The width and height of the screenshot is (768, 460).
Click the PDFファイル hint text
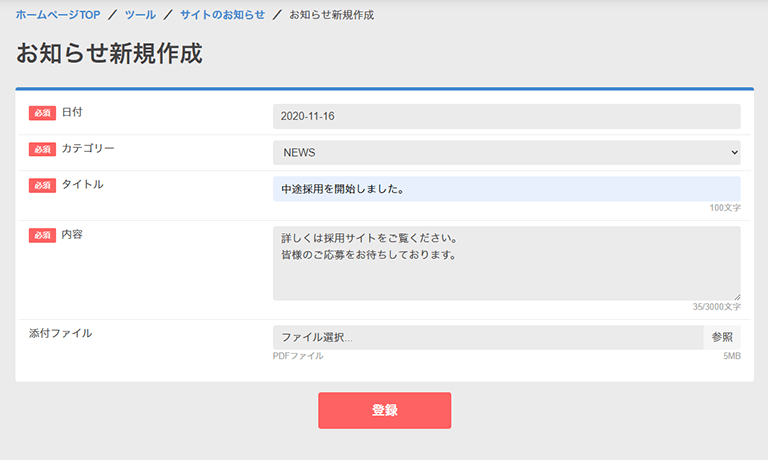tap(298, 356)
